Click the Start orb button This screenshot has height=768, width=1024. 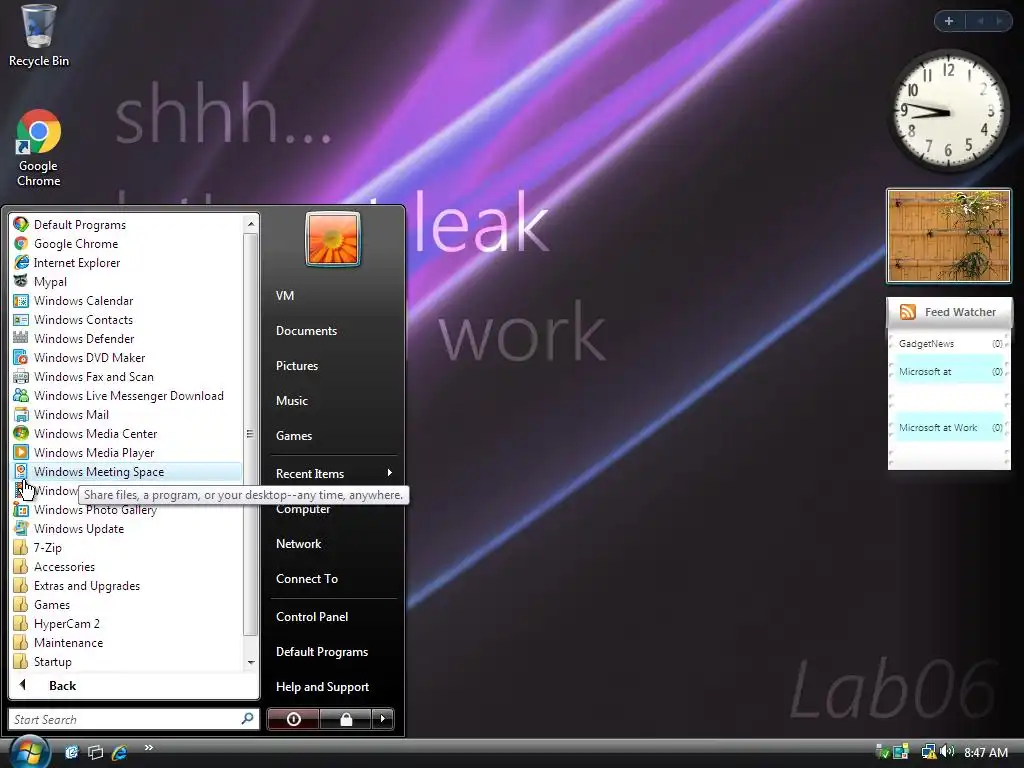(x=29, y=752)
